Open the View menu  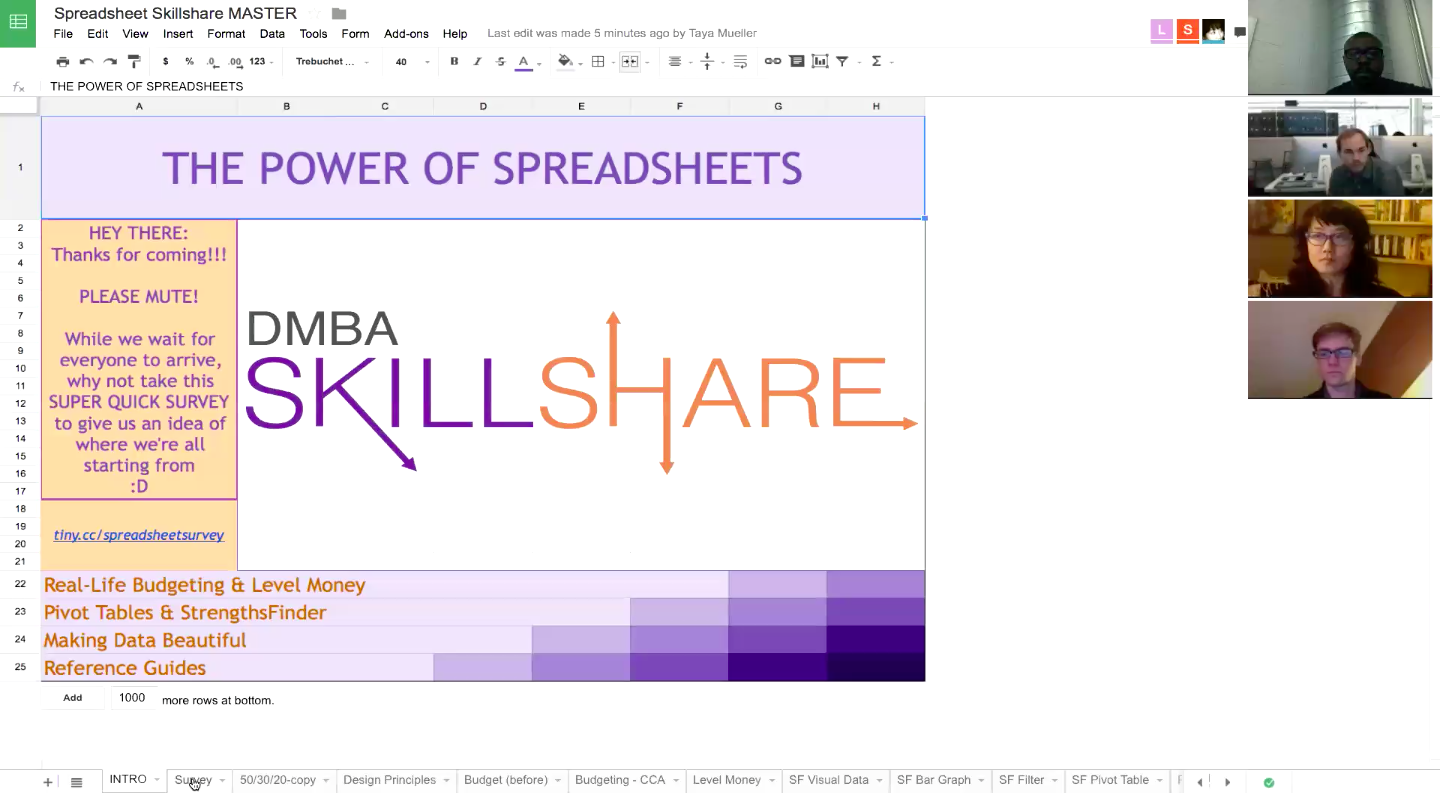[x=135, y=34]
